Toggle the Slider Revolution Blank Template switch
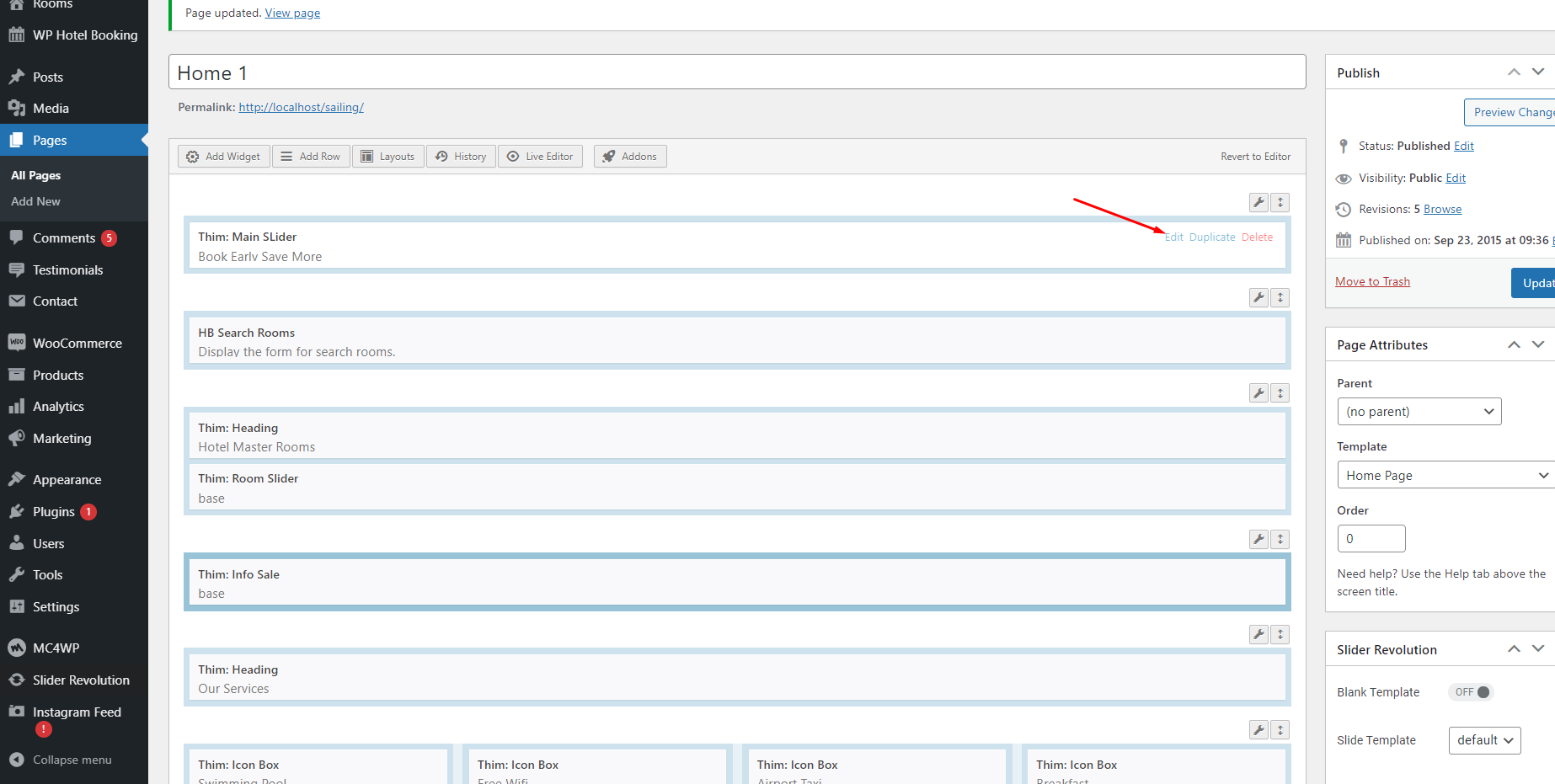 point(1471,691)
